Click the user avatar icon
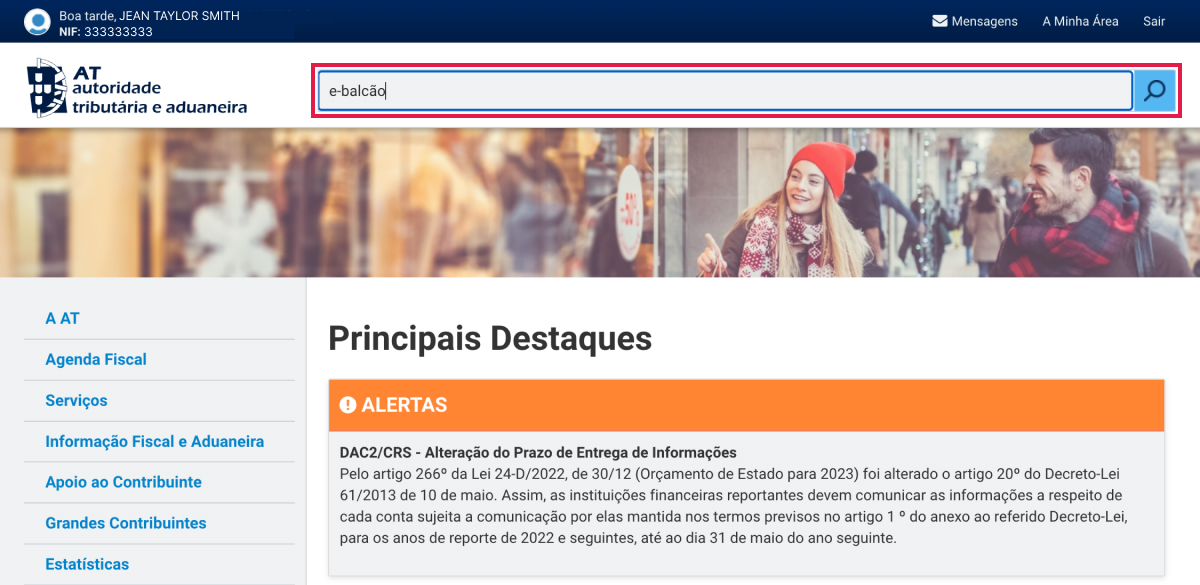The image size is (1200, 585). (x=37, y=22)
